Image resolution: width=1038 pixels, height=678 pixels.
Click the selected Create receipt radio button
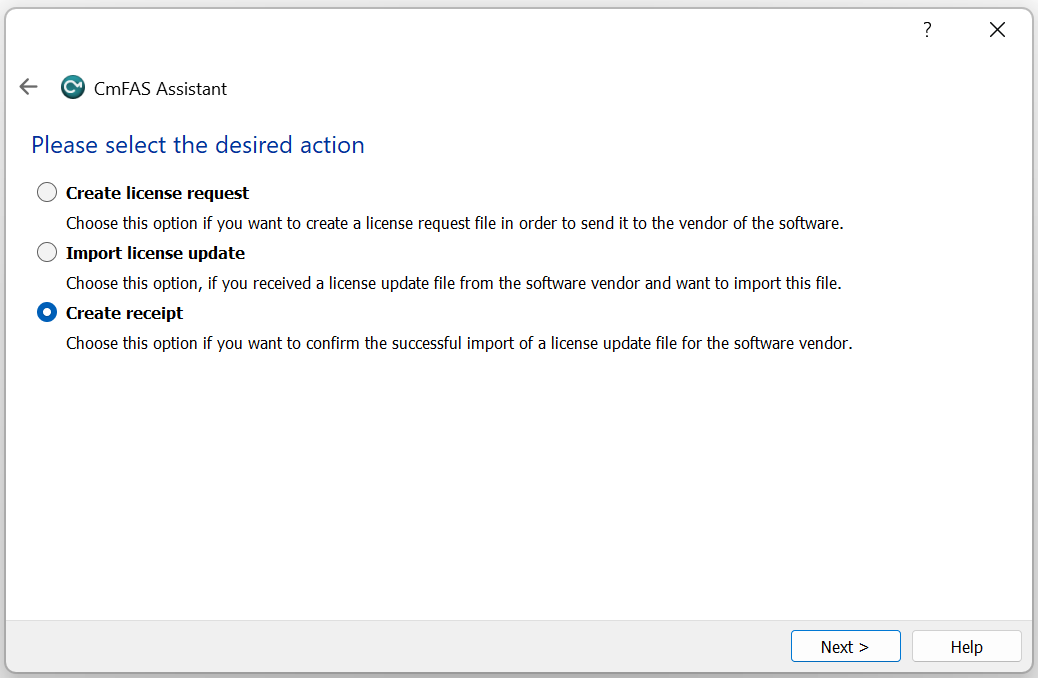[x=47, y=313]
